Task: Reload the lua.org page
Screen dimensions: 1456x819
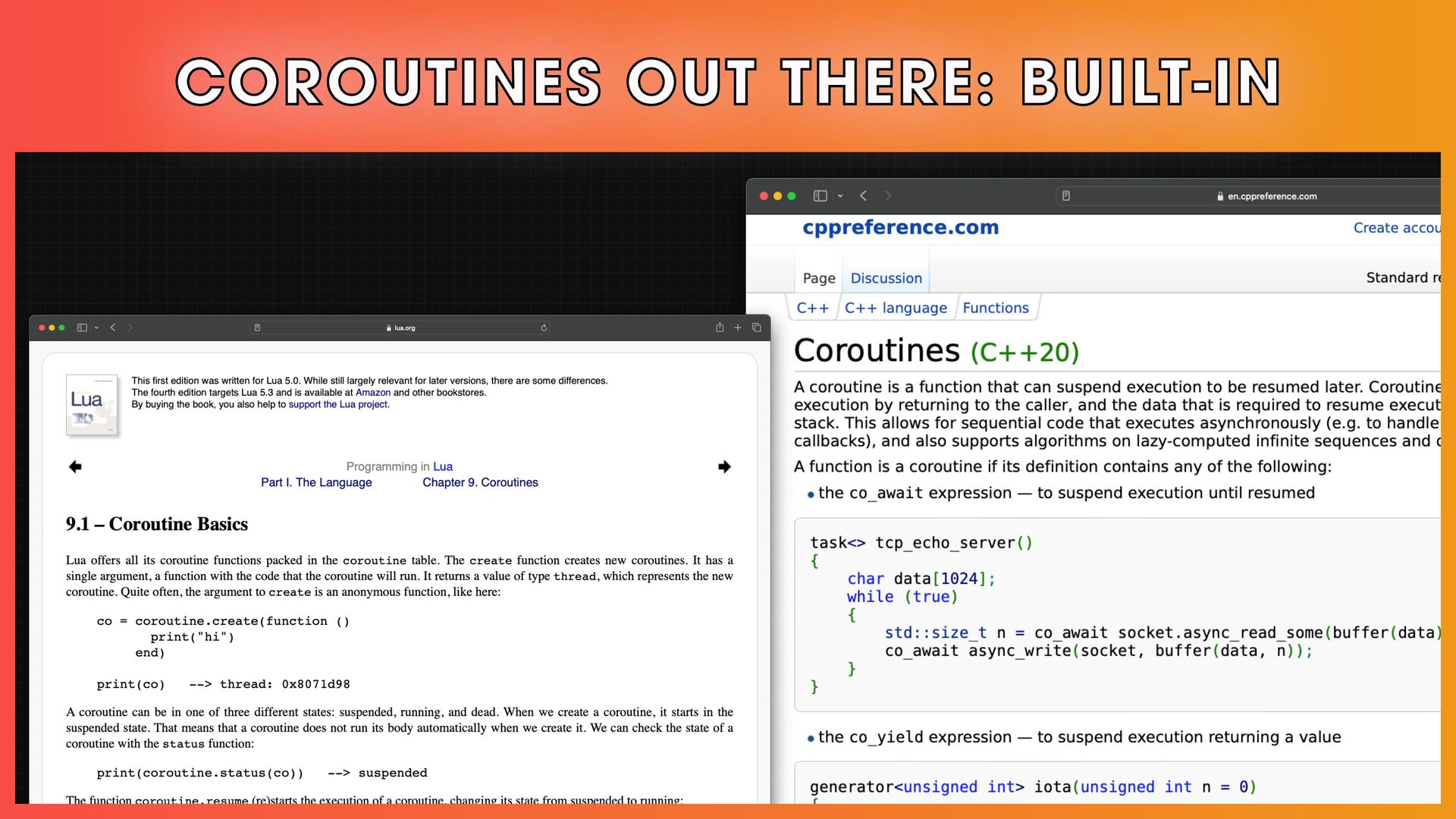Action: click(544, 328)
